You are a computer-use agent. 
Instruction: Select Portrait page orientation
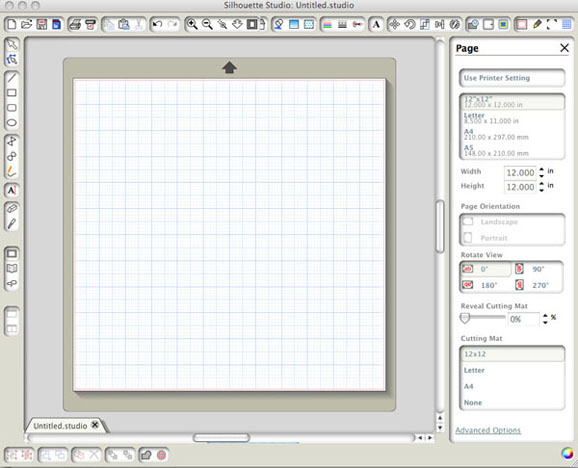coord(512,238)
